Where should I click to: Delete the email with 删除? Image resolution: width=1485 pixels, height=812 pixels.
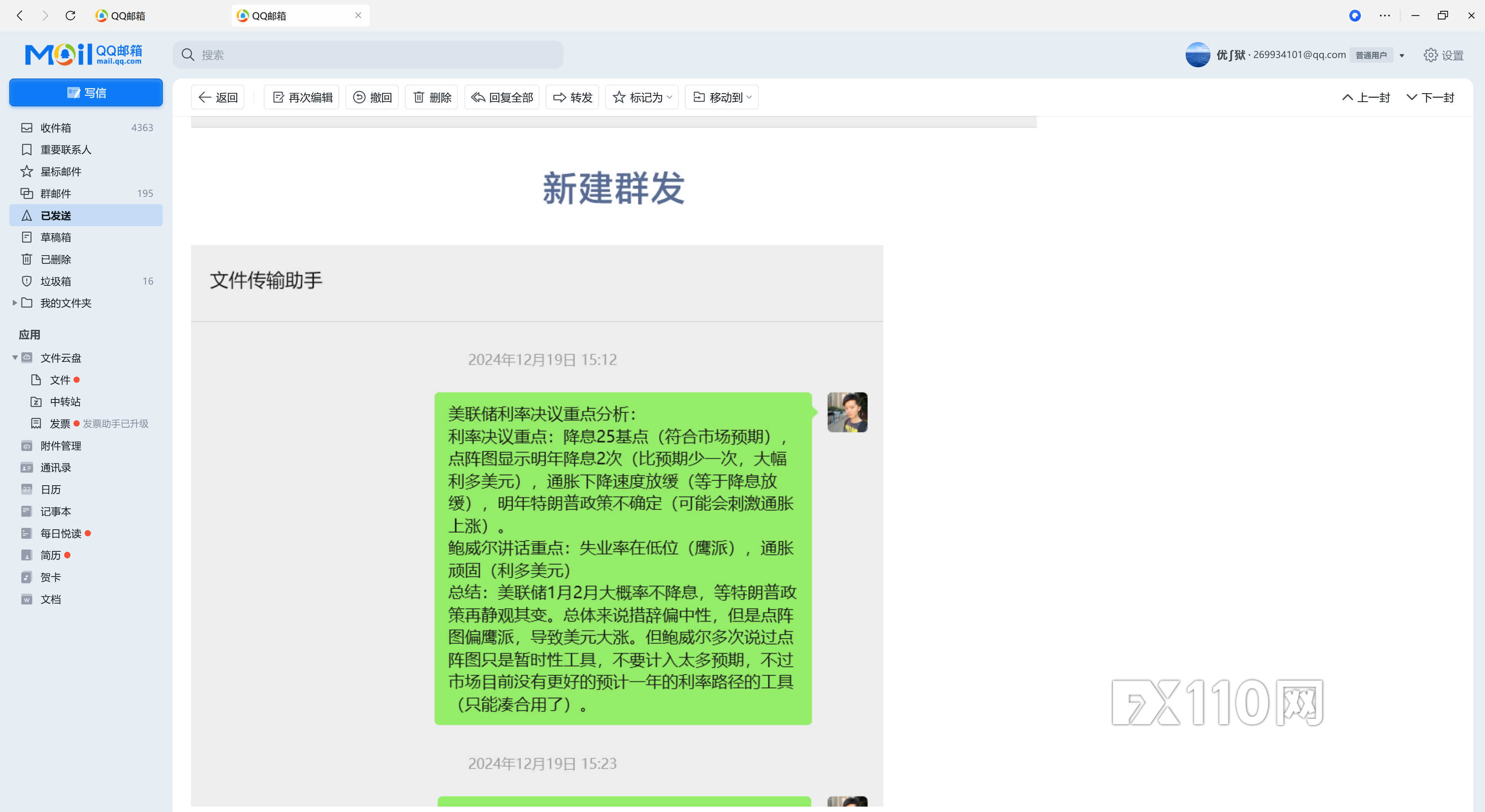(432, 97)
